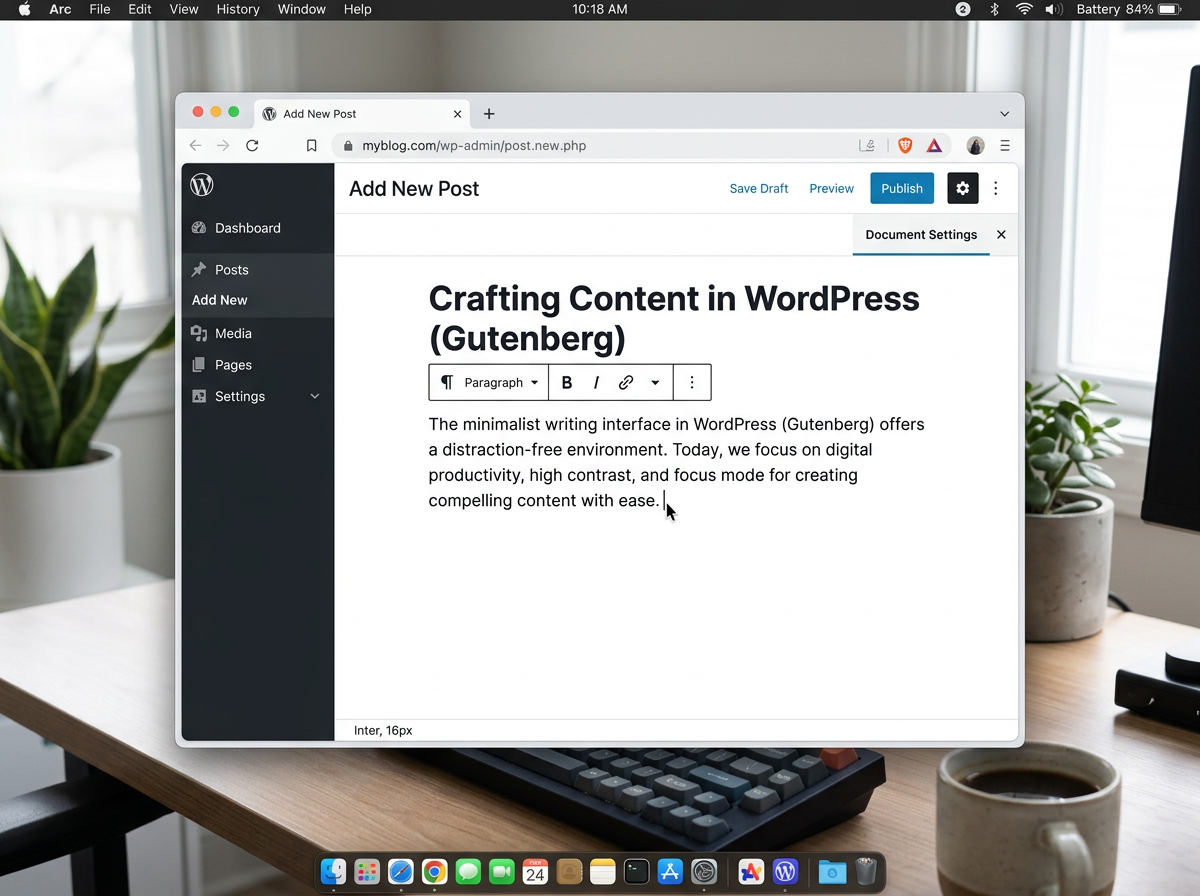Click the Bold formatting icon
This screenshot has width=1200, height=896.
tap(567, 383)
